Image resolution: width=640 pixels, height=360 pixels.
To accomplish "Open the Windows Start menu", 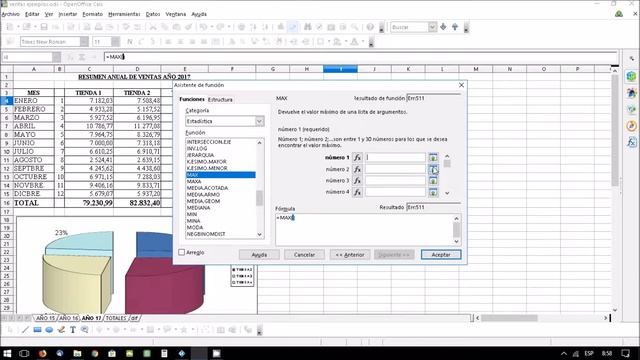I will tap(7, 353).
